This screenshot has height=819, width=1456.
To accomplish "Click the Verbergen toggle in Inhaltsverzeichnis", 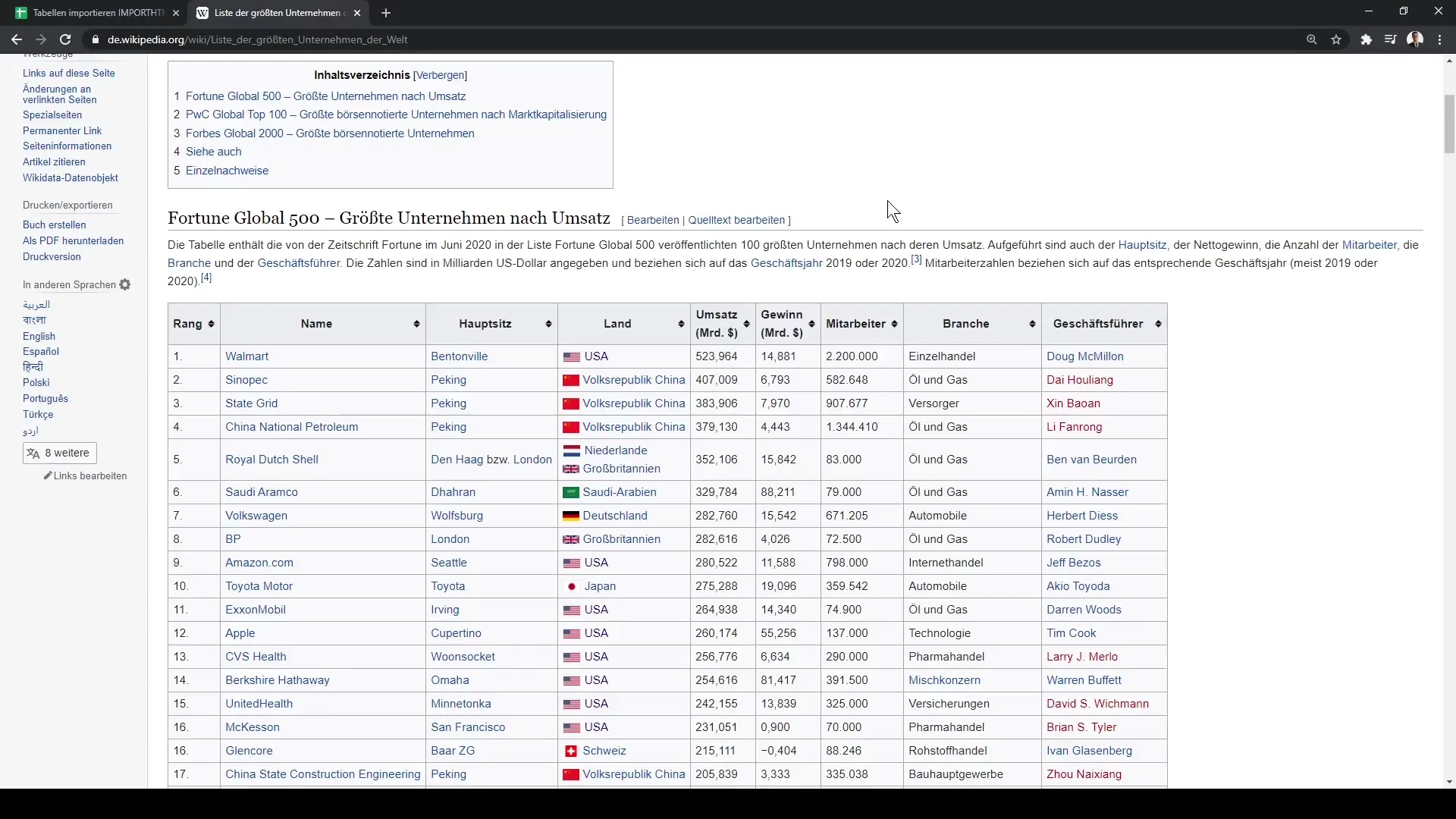I will tap(441, 75).
